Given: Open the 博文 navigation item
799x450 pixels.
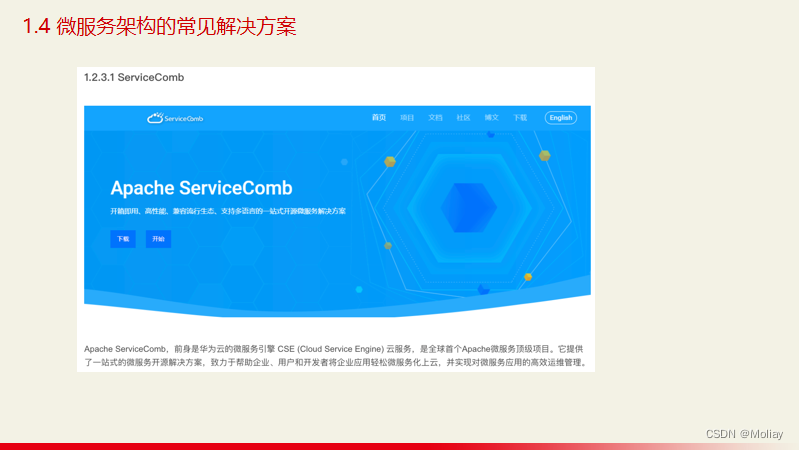Looking at the screenshot, I should [x=491, y=118].
